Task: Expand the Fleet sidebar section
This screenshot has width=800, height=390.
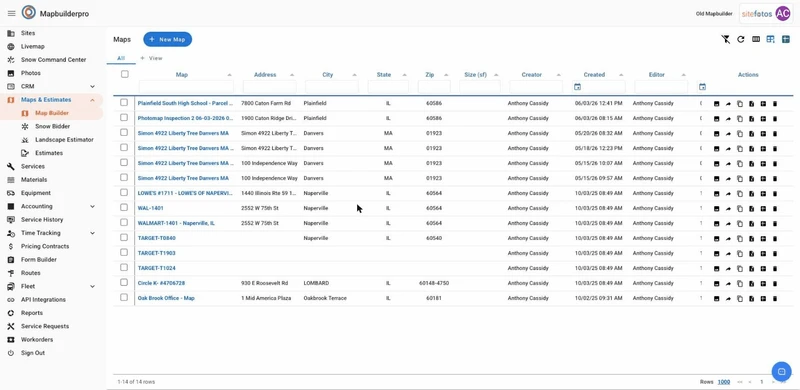Action: [92, 286]
